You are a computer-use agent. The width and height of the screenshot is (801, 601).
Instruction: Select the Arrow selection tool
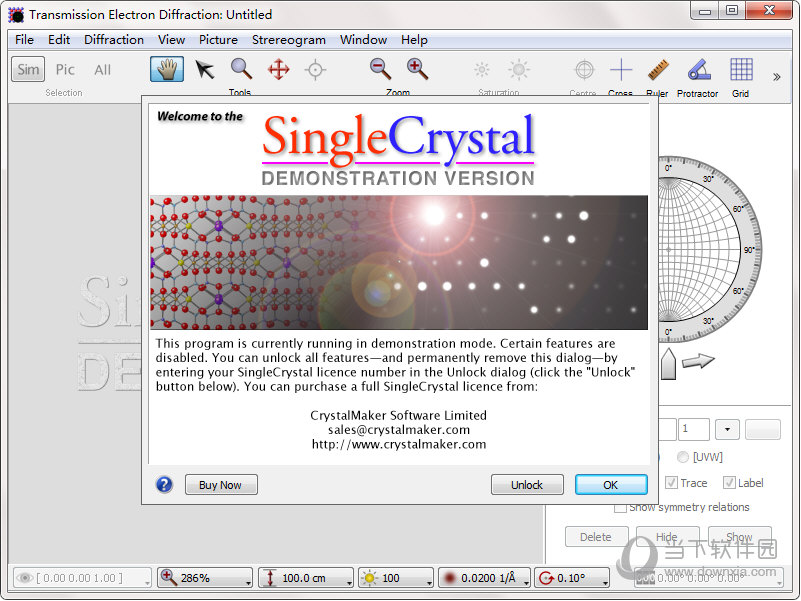[203, 70]
